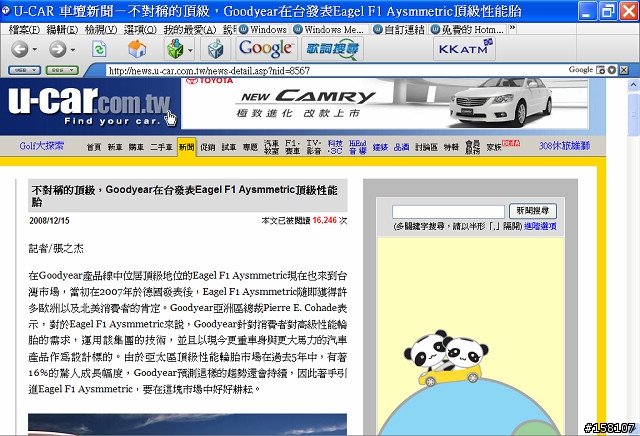
Task: Open the blue dropdown left of address bar
Action: pyautogui.click(x=24, y=70)
